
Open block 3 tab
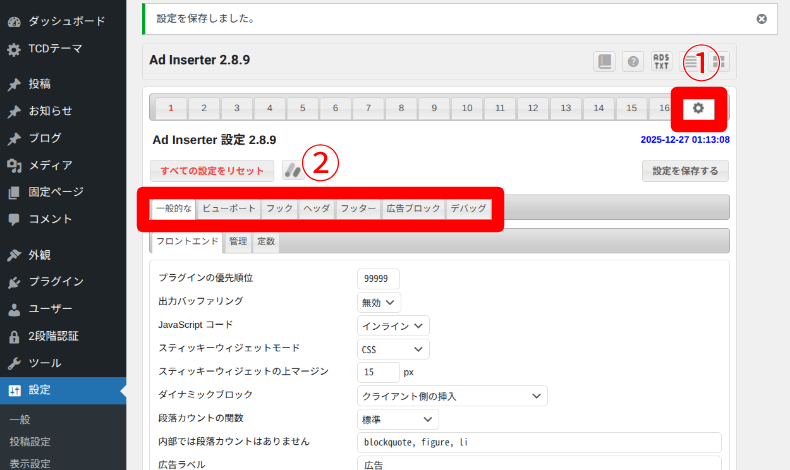[237, 108]
